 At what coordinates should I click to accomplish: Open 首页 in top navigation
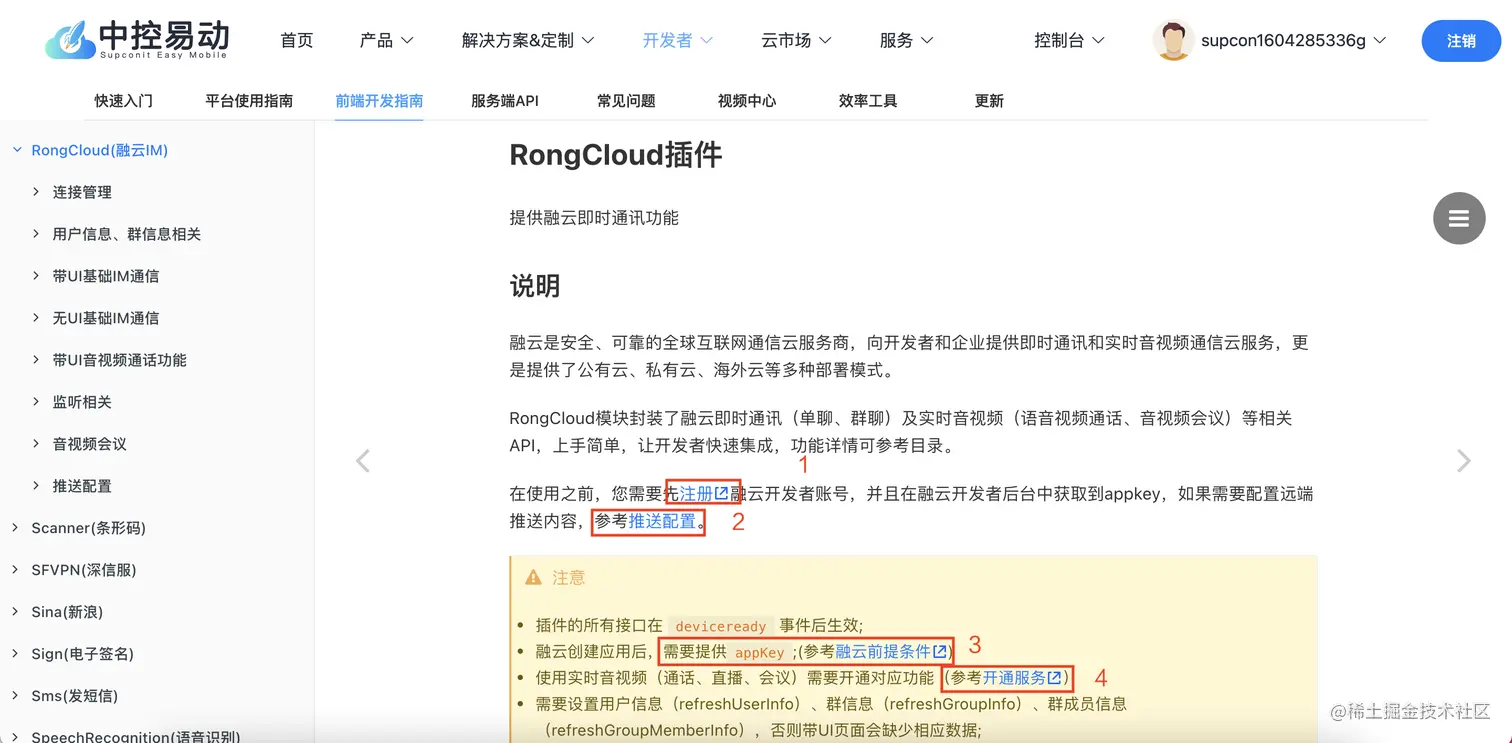[297, 40]
